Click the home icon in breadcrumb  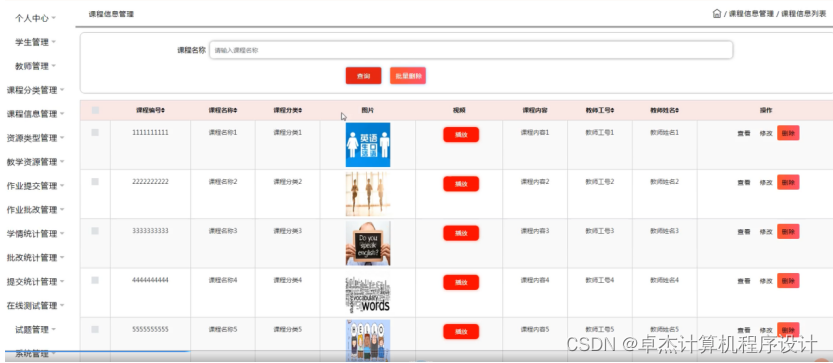tap(717, 14)
